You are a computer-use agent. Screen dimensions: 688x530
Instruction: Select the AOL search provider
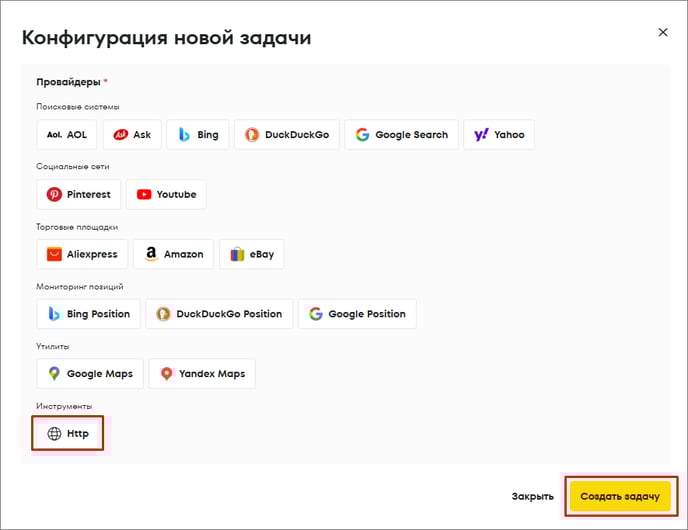tap(67, 135)
